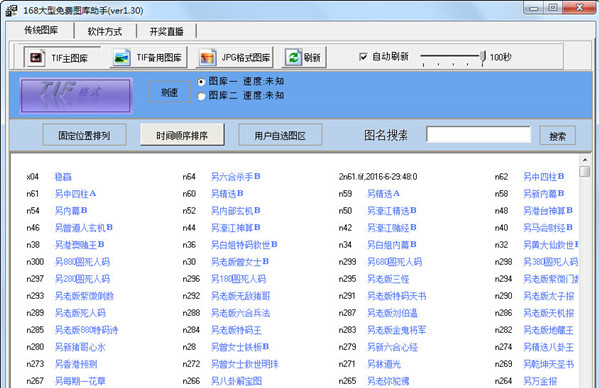
Task: Open the 另280圆死人码 link
Action: [82, 279]
